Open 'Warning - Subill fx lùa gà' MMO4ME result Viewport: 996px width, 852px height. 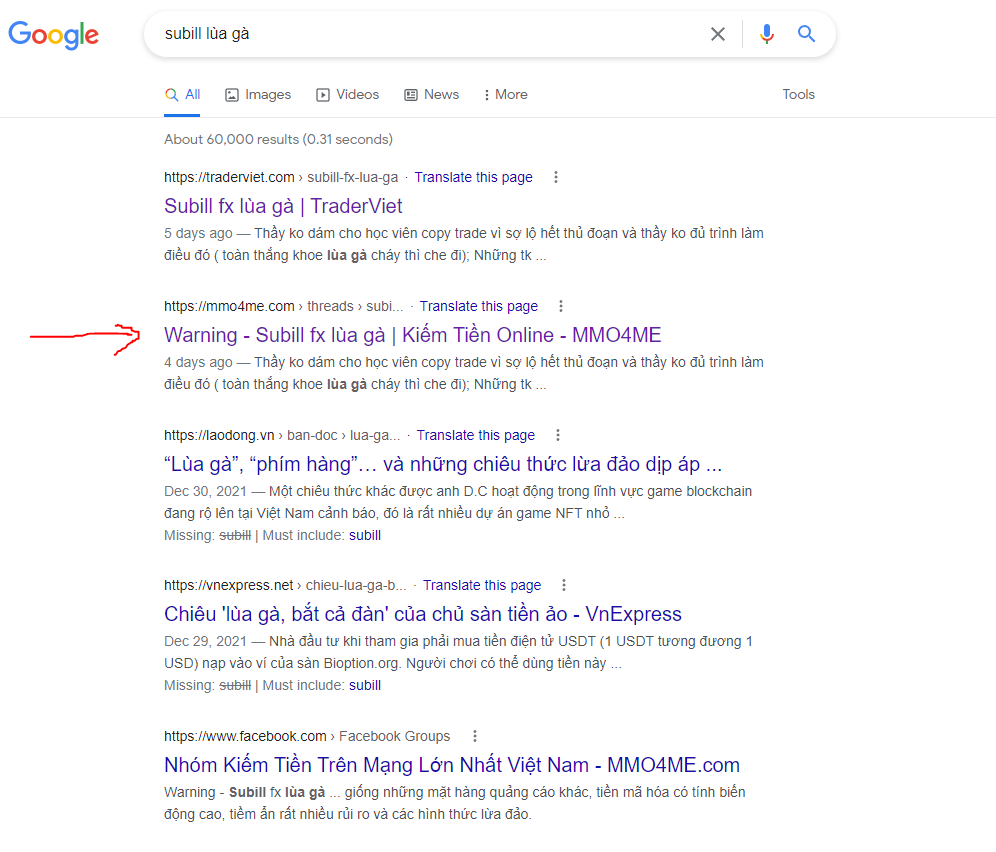point(413,335)
